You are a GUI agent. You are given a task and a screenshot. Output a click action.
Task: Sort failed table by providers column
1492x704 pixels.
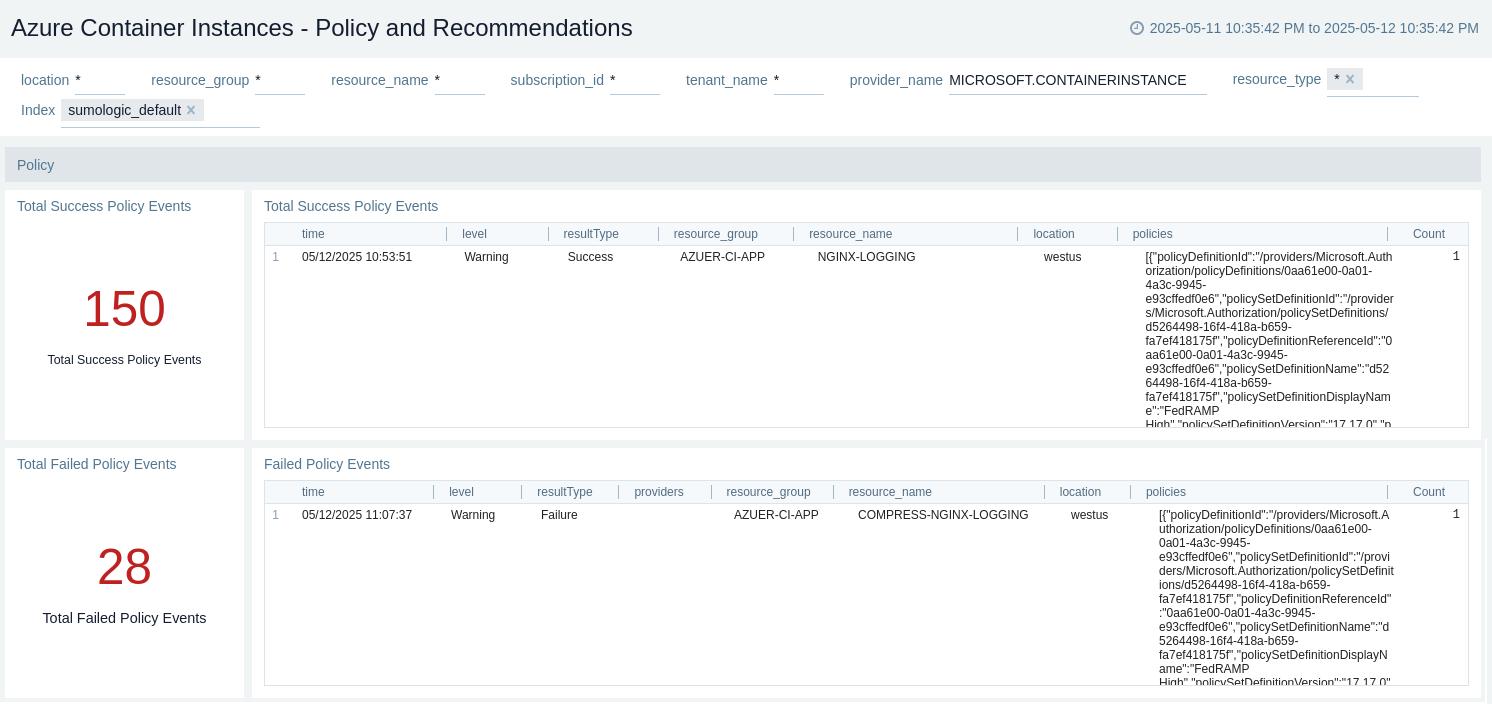[x=659, y=492]
